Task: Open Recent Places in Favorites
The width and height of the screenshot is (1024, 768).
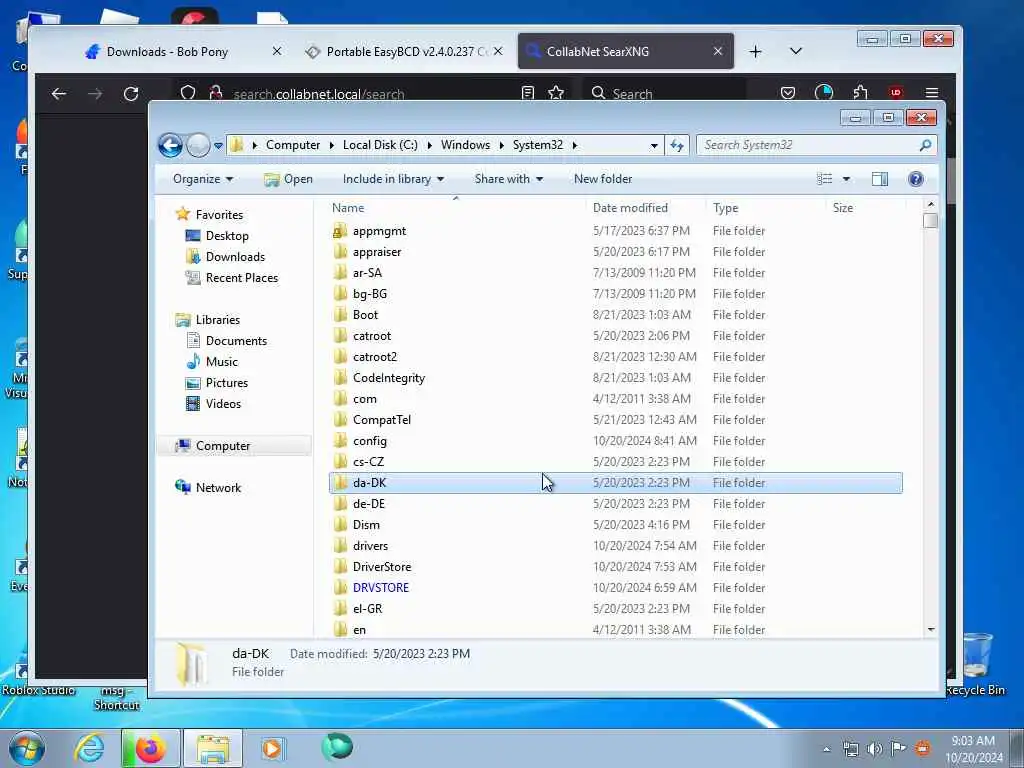Action: point(242,278)
